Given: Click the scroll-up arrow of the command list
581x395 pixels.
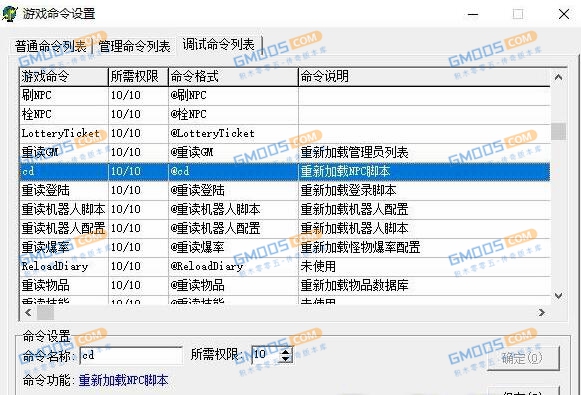Looking at the screenshot, I should [x=558, y=77].
